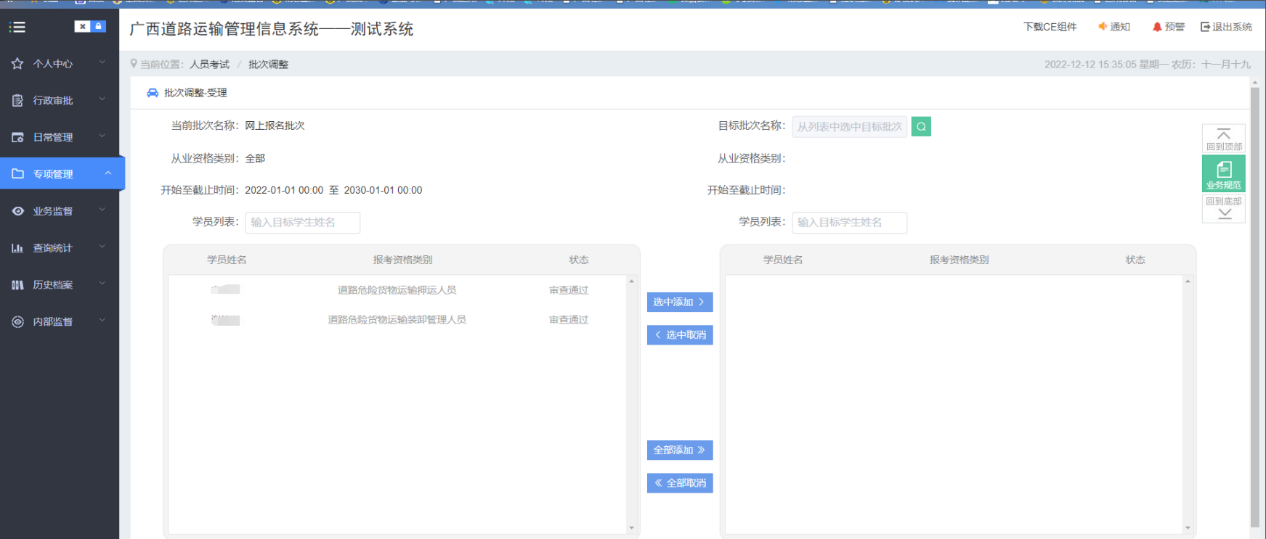Open the 预警 bell alert
Screen dimensions: 1266x539
pyautogui.click(x=1168, y=27)
